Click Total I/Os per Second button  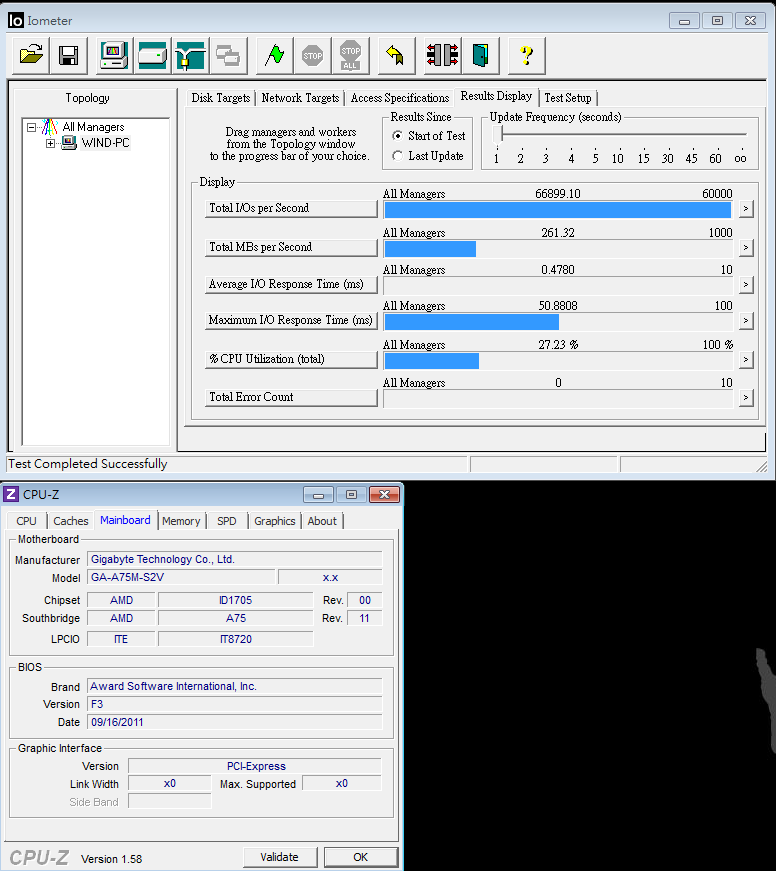(291, 208)
